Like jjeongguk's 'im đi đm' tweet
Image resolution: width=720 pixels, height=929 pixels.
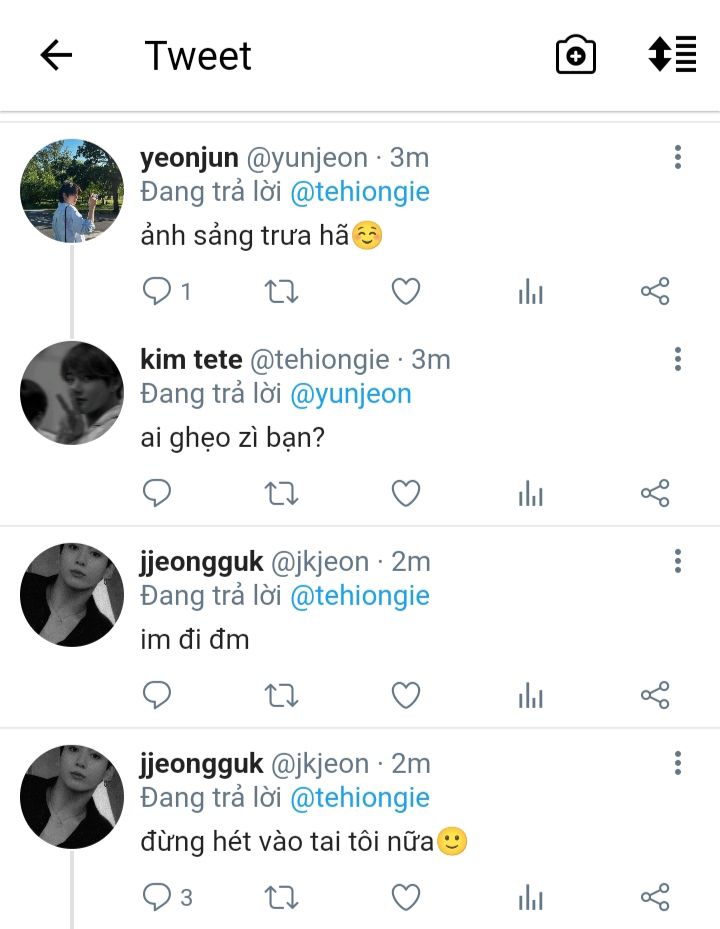tap(406, 695)
